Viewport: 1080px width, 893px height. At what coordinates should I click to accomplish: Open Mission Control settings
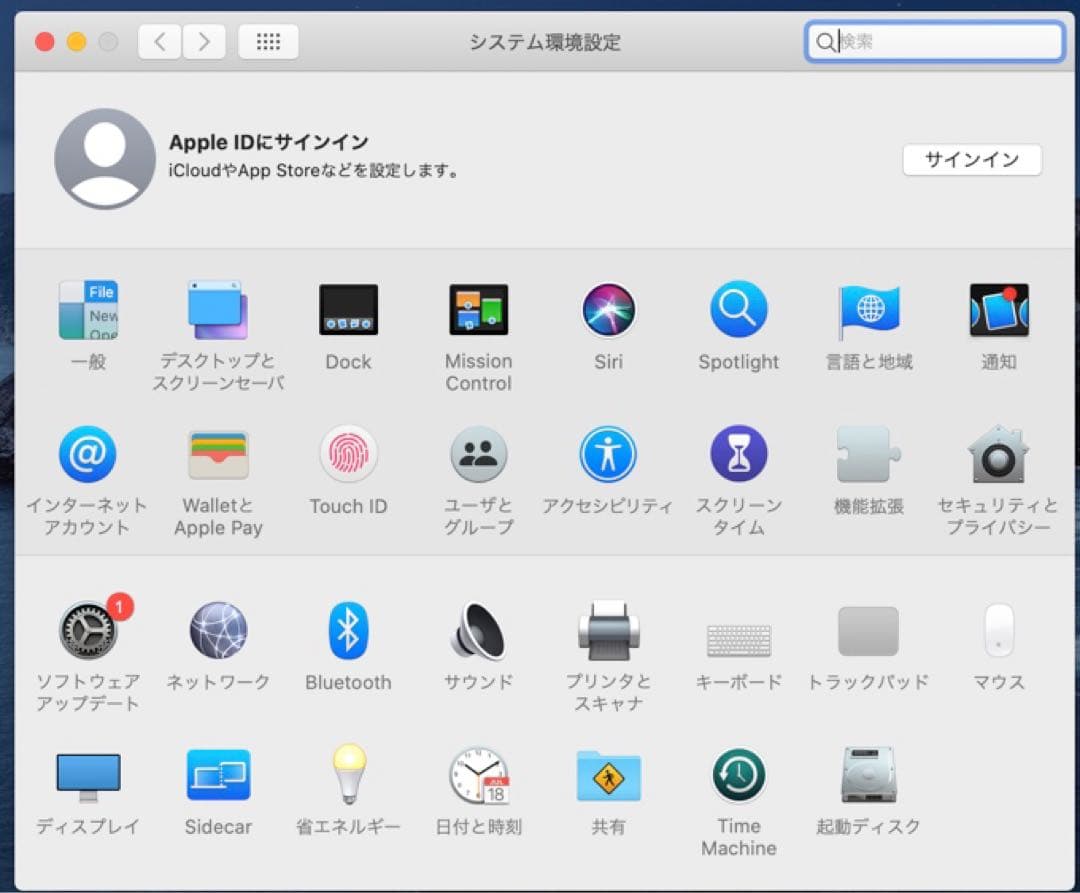point(478,309)
